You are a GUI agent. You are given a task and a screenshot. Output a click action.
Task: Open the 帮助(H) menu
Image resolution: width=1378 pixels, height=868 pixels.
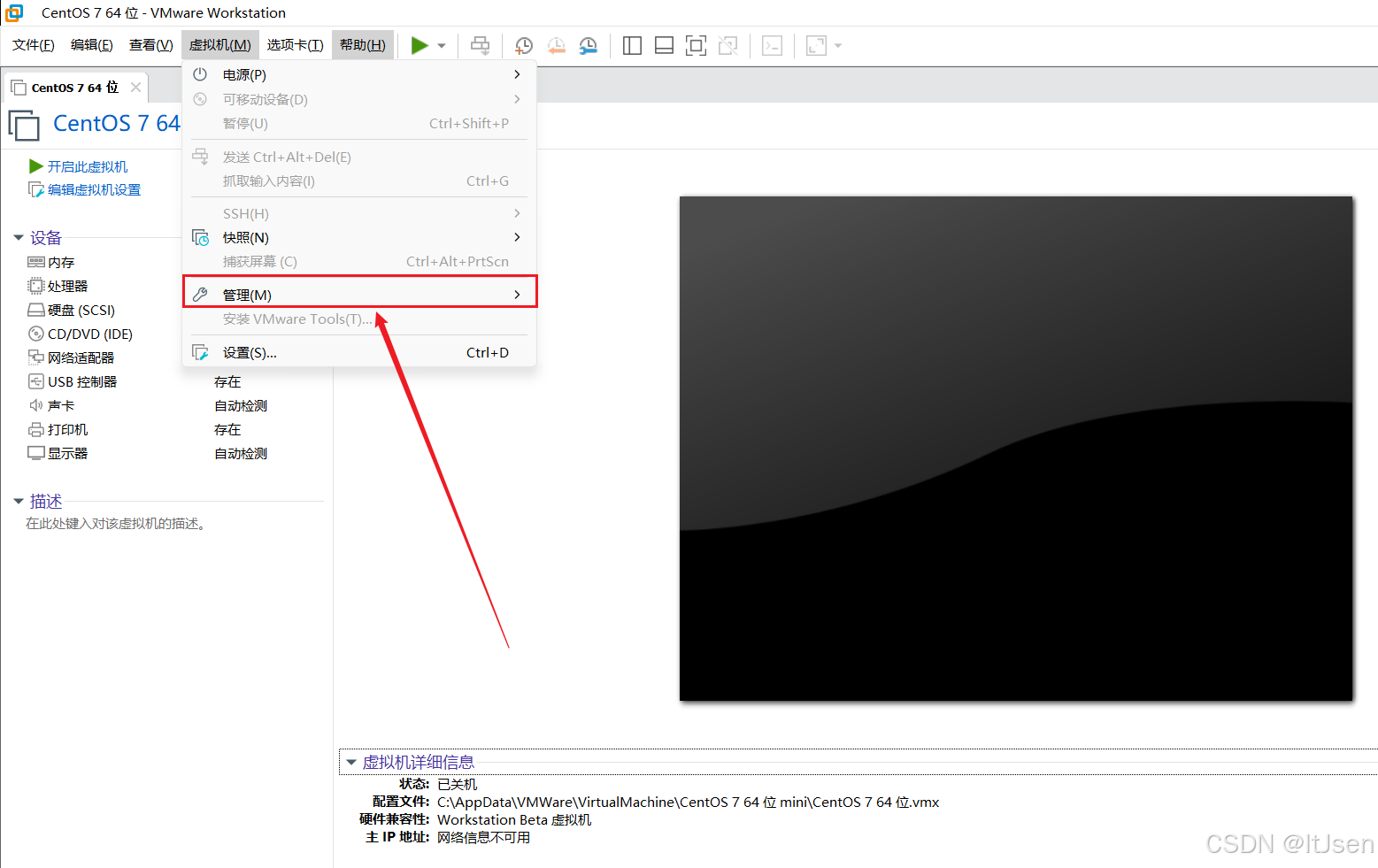[x=363, y=45]
